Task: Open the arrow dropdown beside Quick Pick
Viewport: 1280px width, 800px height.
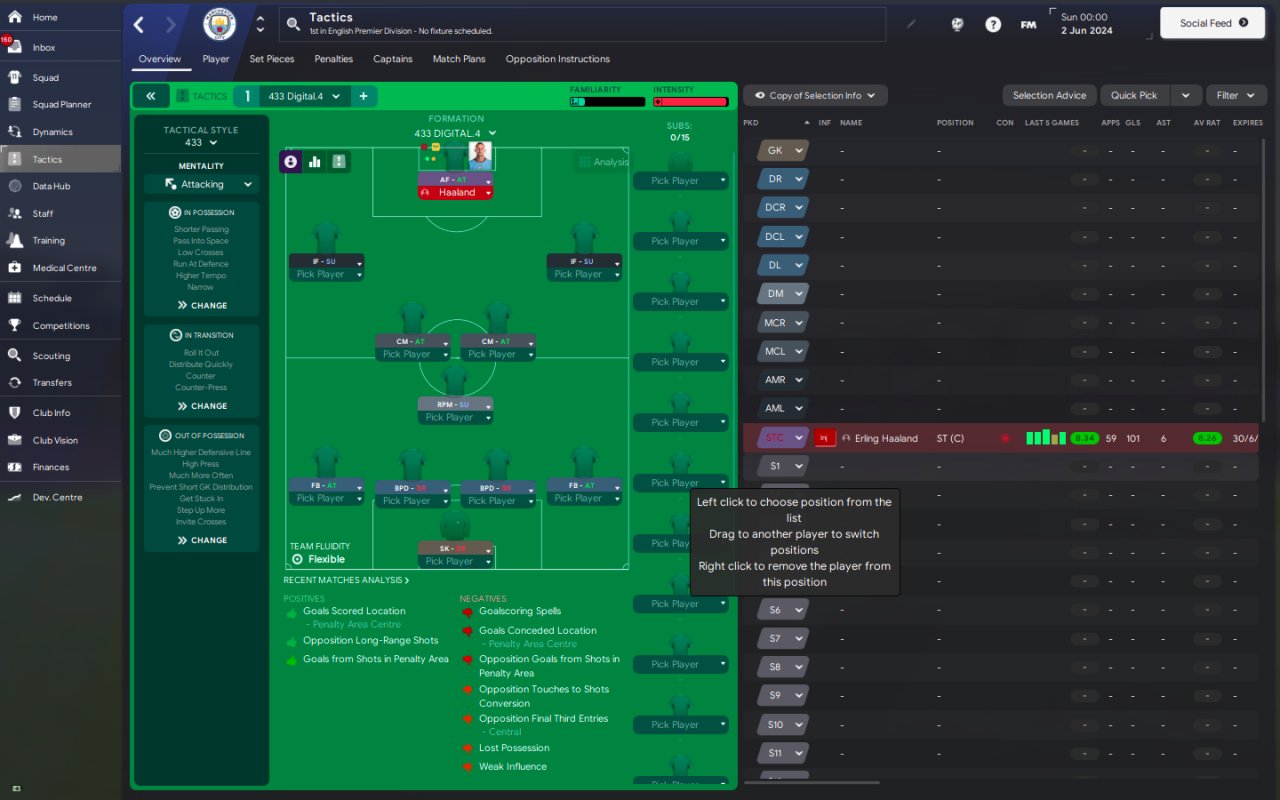Action: point(1185,95)
